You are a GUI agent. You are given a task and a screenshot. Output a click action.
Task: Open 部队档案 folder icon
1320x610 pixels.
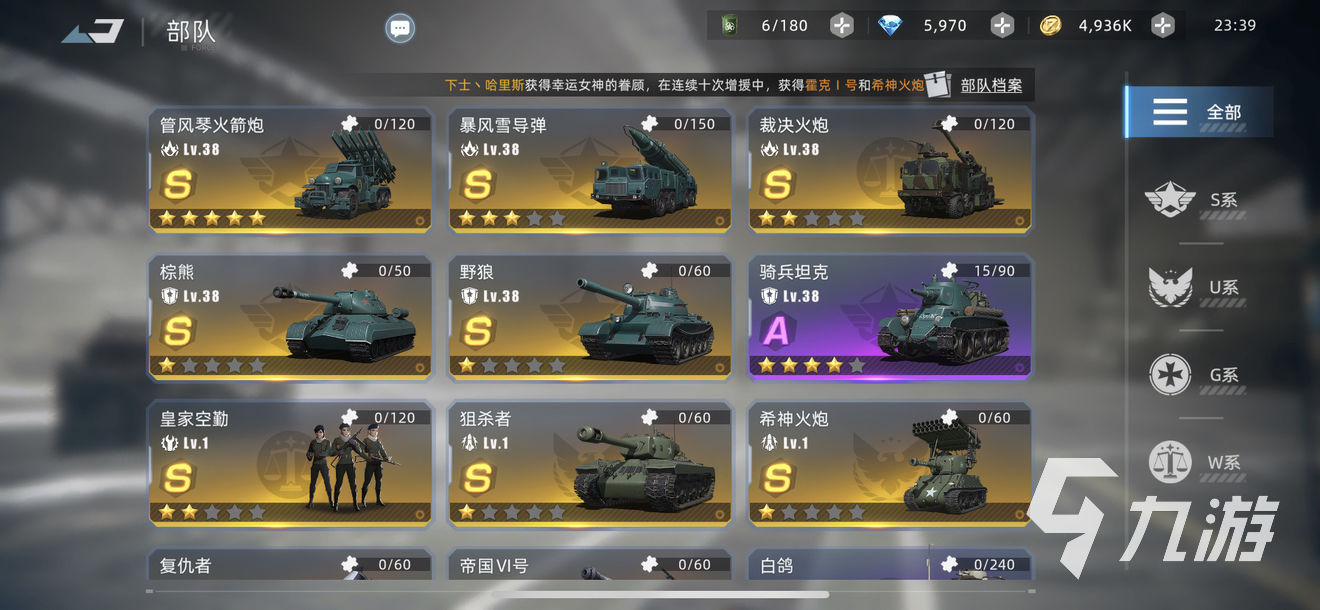click(x=938, y=85)
